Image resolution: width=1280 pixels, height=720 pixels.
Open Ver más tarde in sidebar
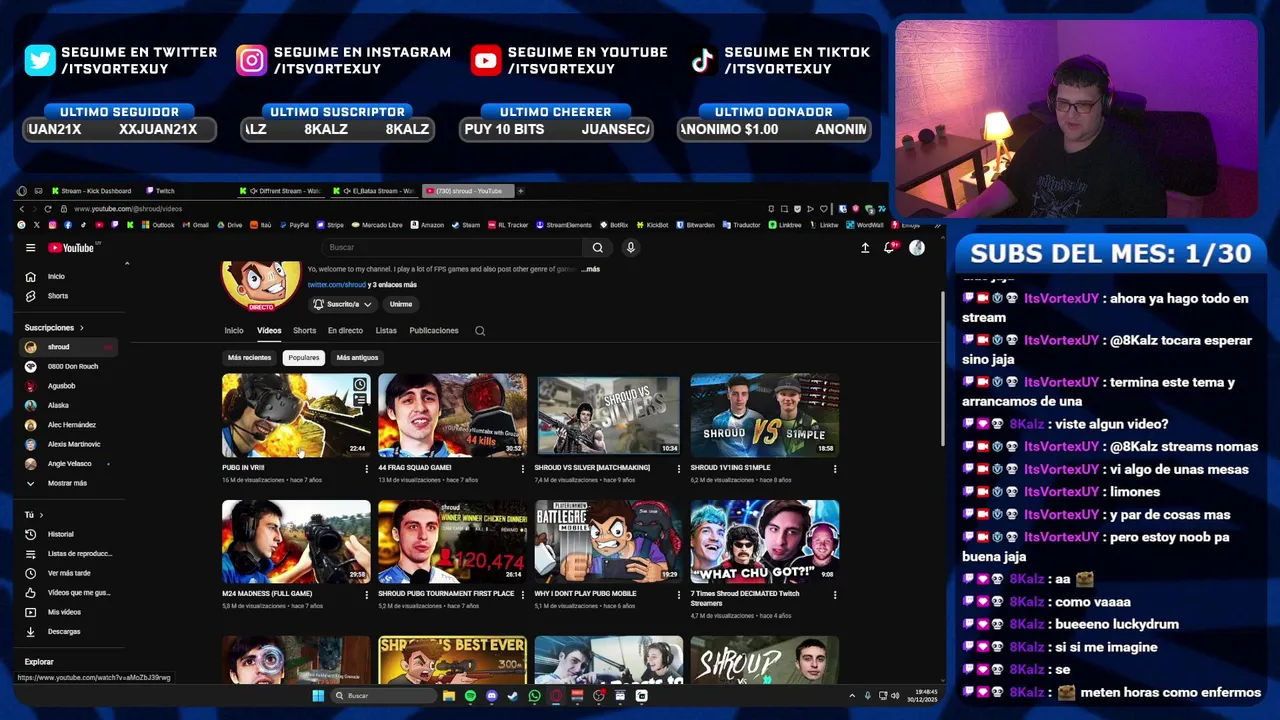(70, 573)
